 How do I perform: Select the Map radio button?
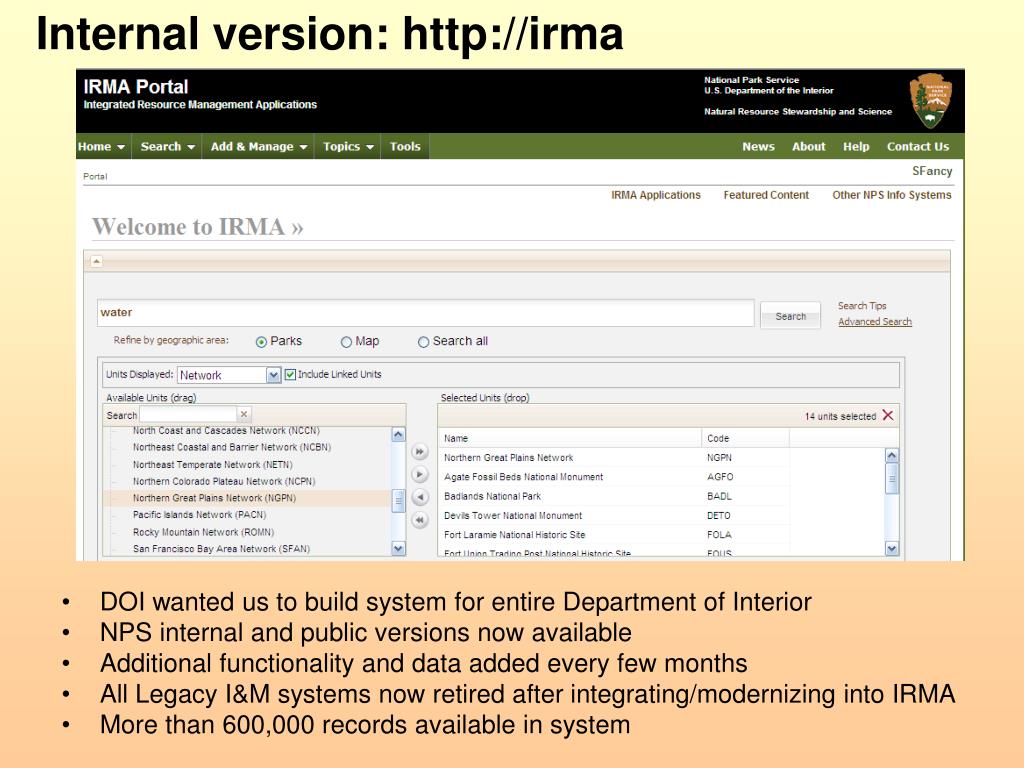coord(346,342)
